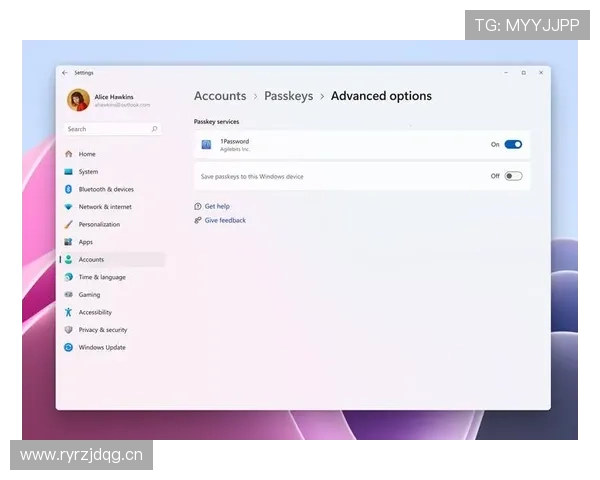Viewport: 600px width, 480px height.
Task: Select Privacy & security in sidebar
Action: 103,330
